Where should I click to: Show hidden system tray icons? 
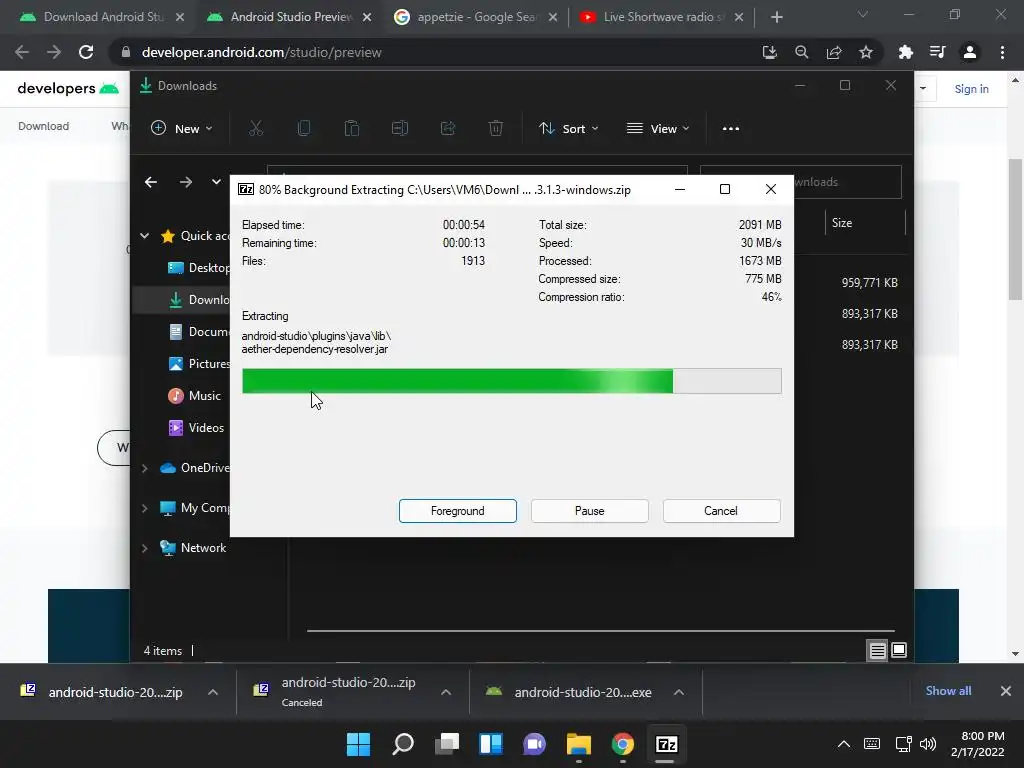pyautogui.click(x=844, y=744)
